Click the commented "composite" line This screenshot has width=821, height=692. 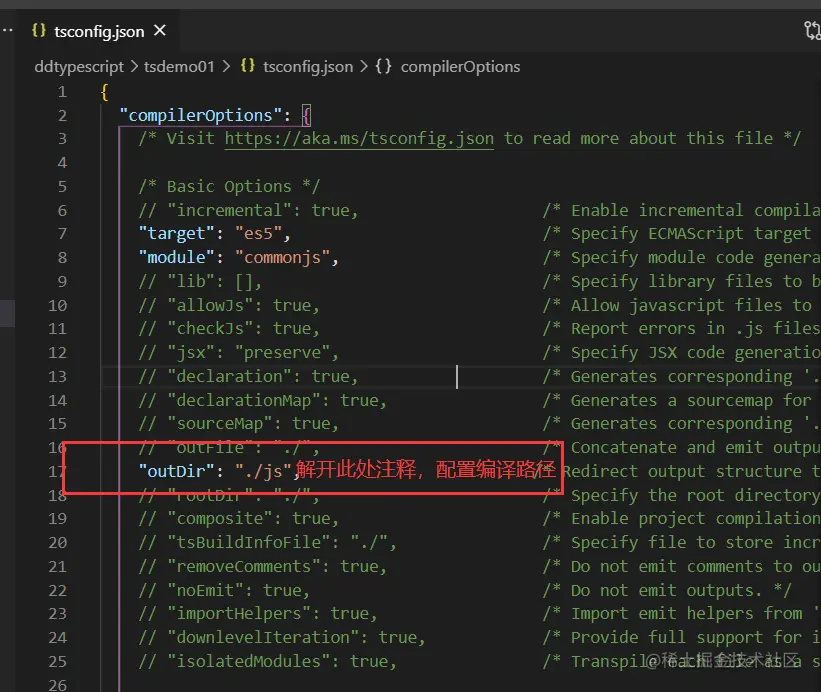tap(239, 518)
